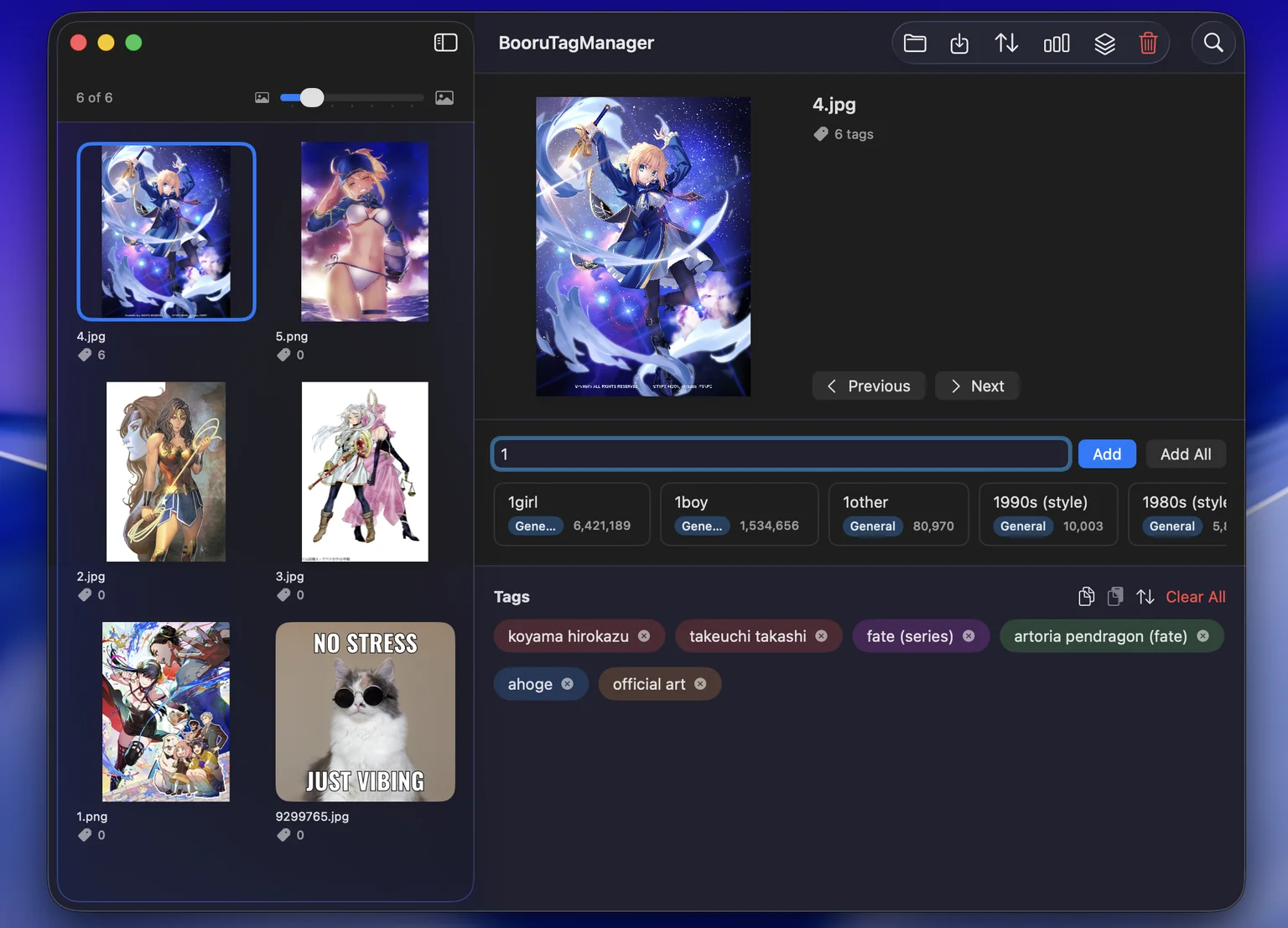Click the 5.png file name label

tap(292, 336)
